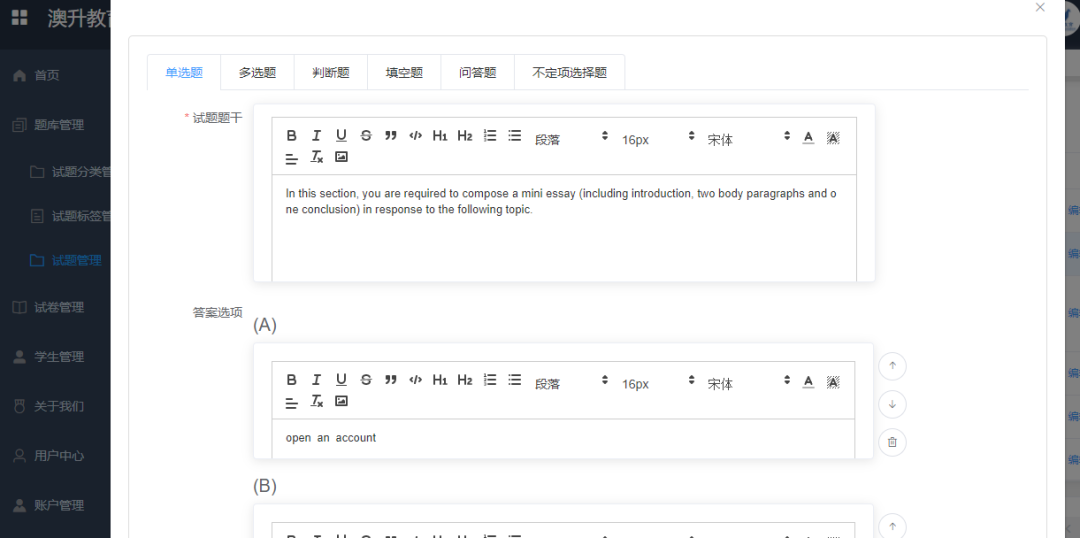This screenshot has width=1080, height=538.
Task: Insert image in question stem editor
Action: tap(341, 157)
